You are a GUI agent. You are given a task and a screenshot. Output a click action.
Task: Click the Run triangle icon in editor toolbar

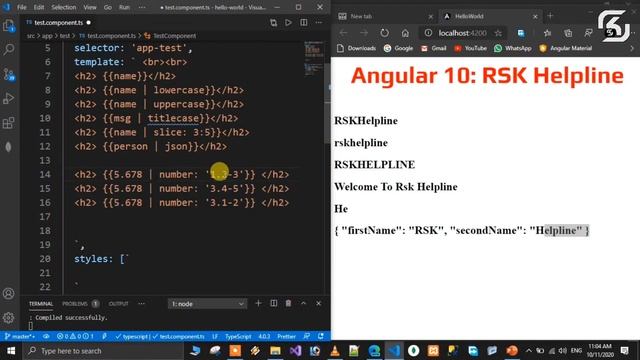click(x=289, y=23)
